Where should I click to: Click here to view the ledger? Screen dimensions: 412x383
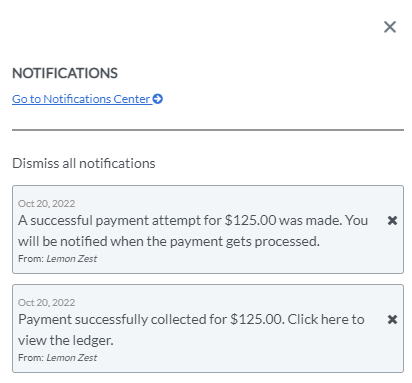point(191,330)
